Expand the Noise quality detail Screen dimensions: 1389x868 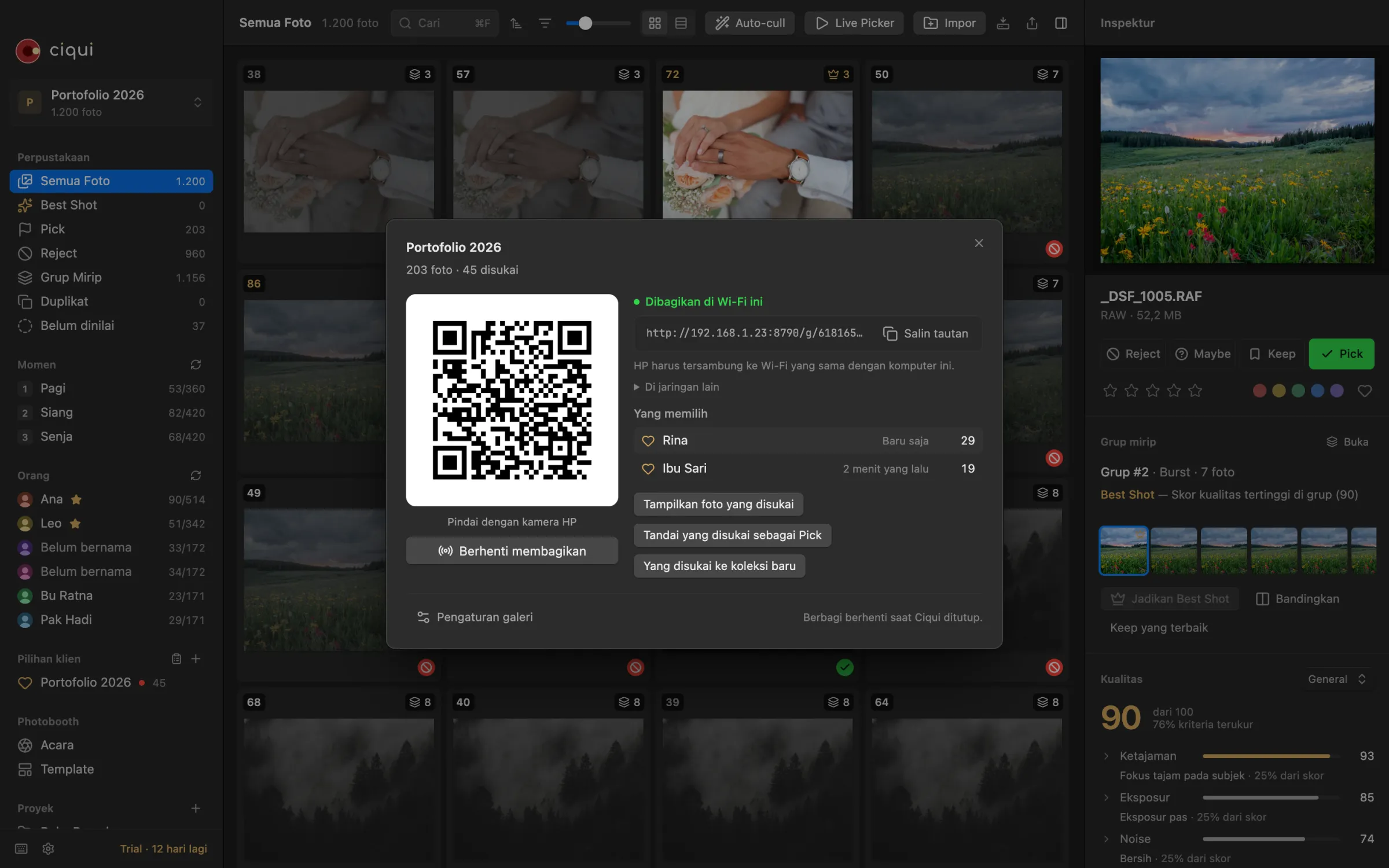tap(1106, 838)
